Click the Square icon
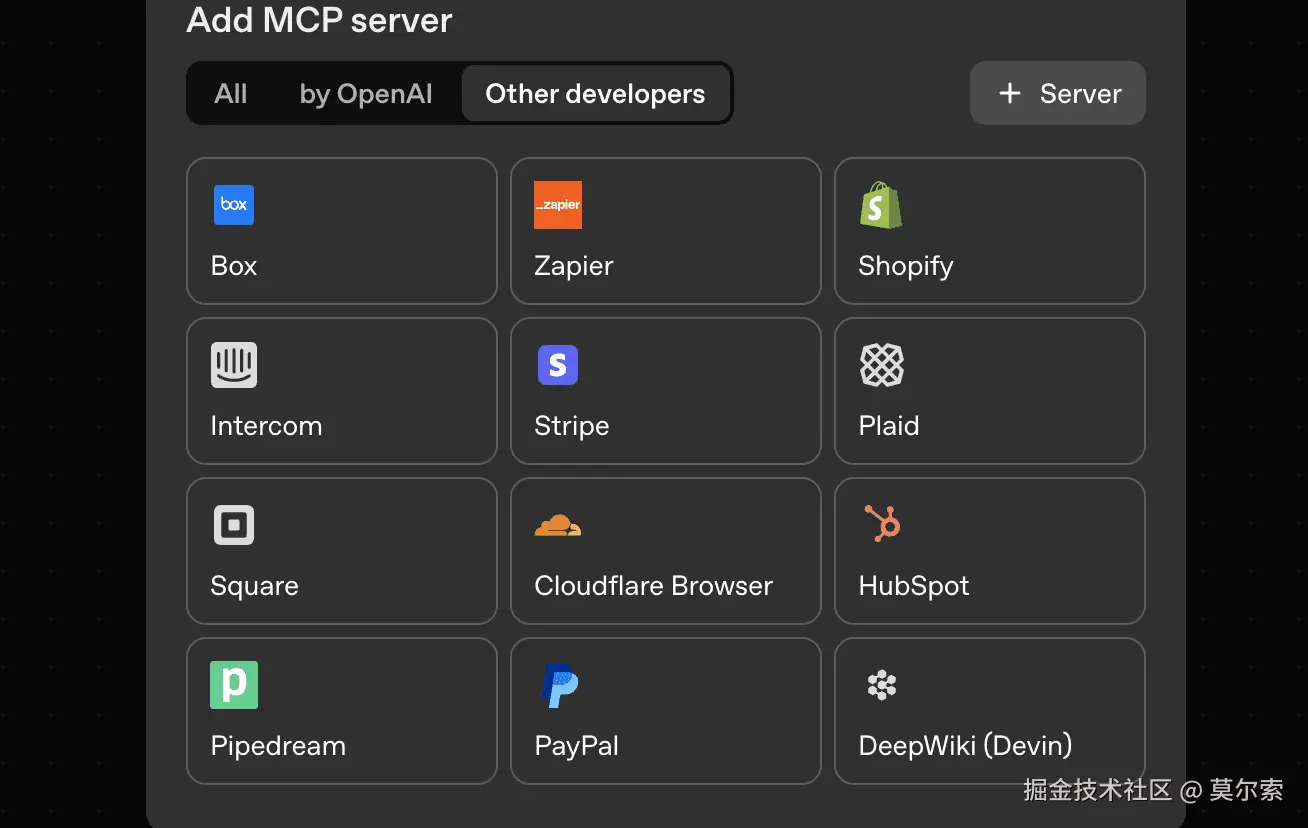The image size is (1308, 828). tap(233, 525)
